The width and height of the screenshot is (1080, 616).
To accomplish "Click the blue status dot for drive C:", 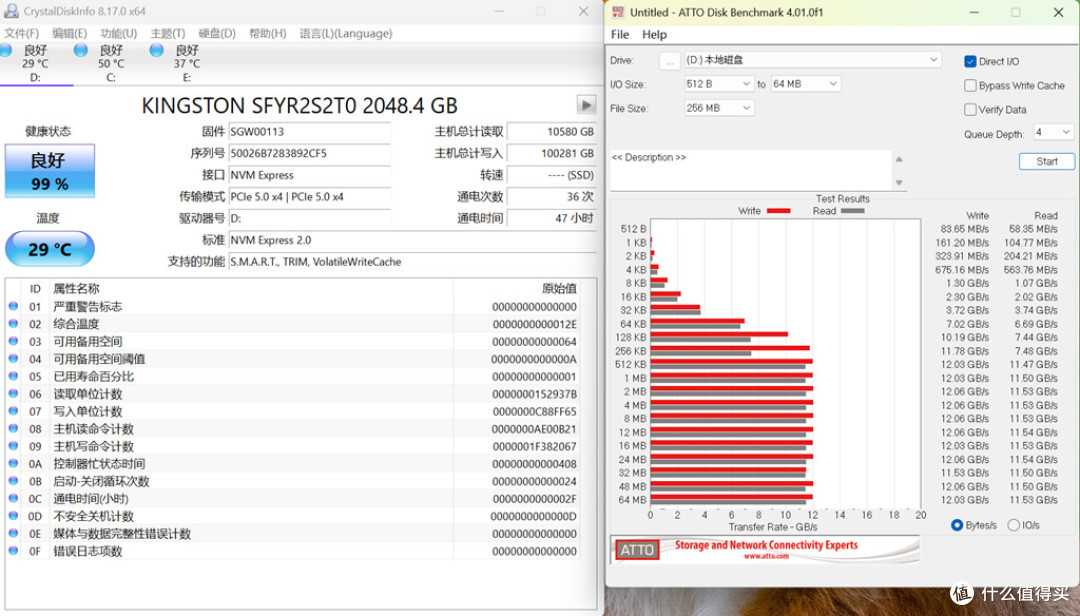I will 81,50.
